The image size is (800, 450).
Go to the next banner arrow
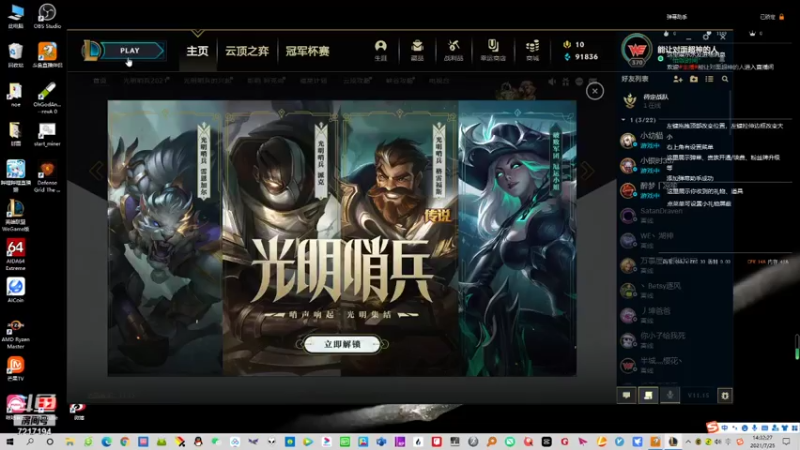(x=587, y=171)
